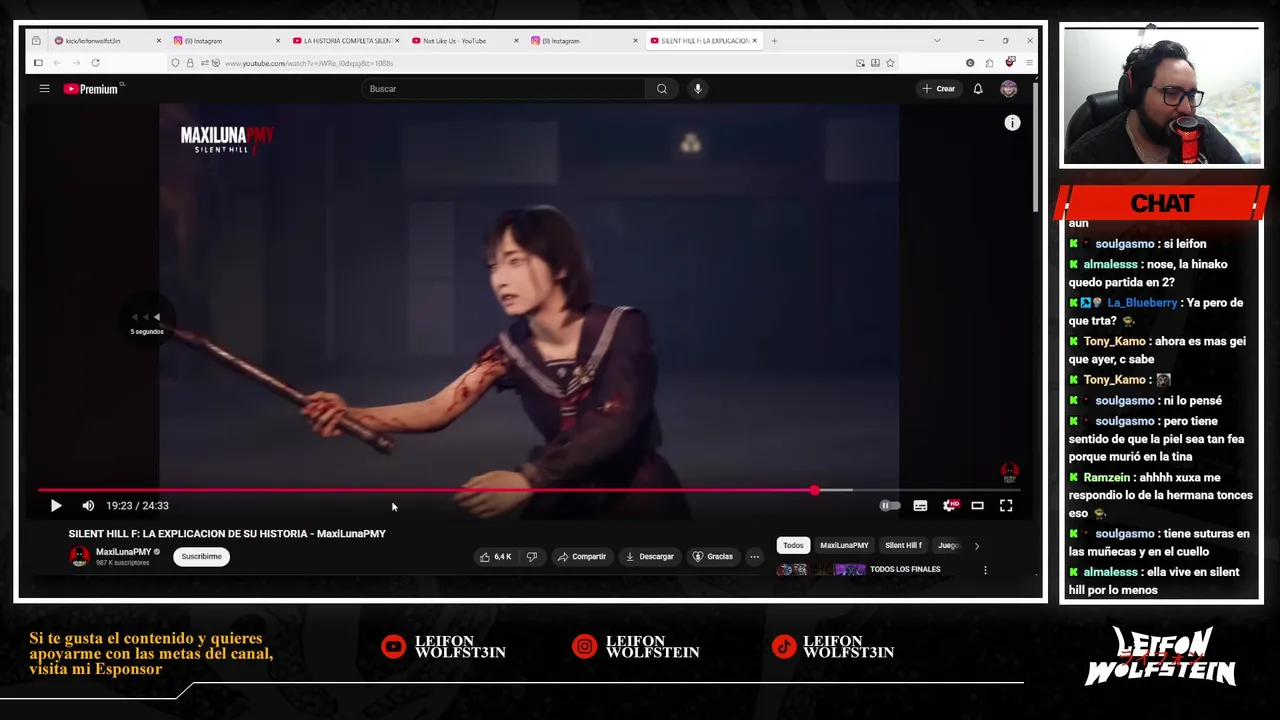
Task: Open the browser application hamburger menu
Action: 1029,63
